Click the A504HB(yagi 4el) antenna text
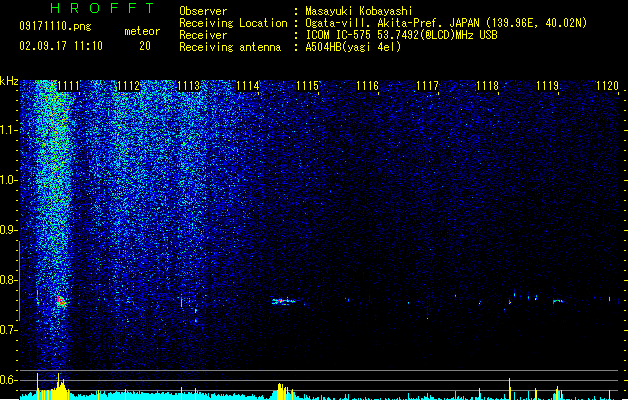The height and width of the screenshot is (400, 629). coord(353,47)
